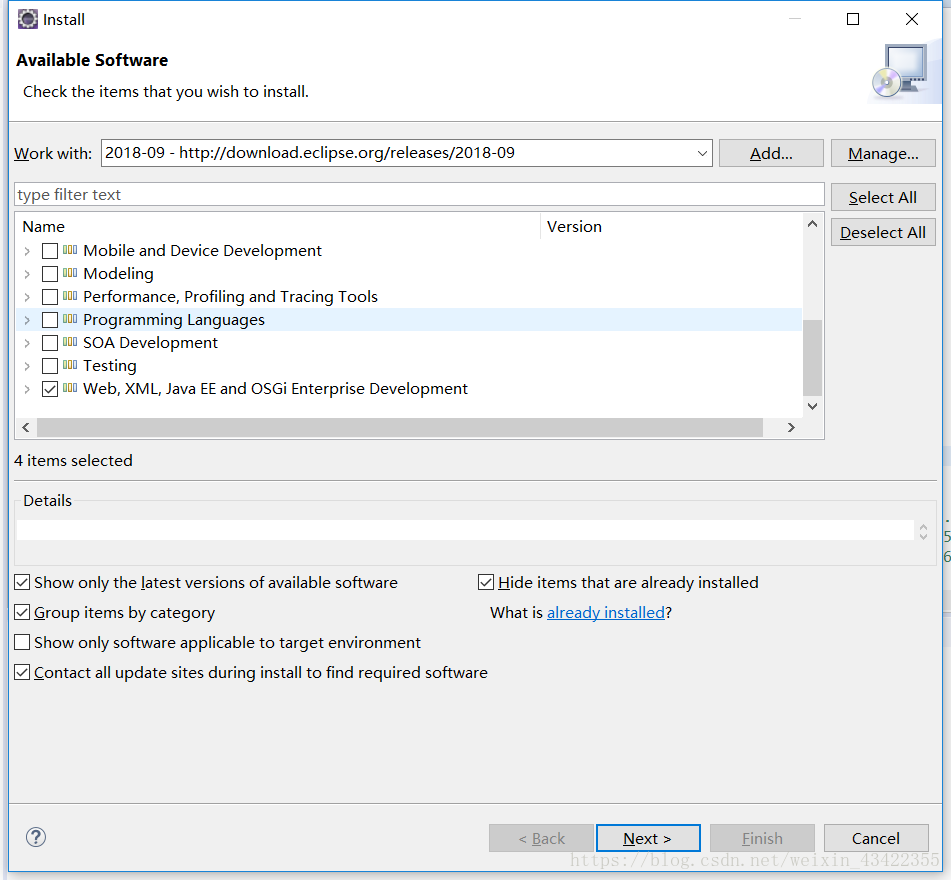
Task: Uncheck Web, XML, Java EE and OSGi checkbox
Action: pos(50,389)
